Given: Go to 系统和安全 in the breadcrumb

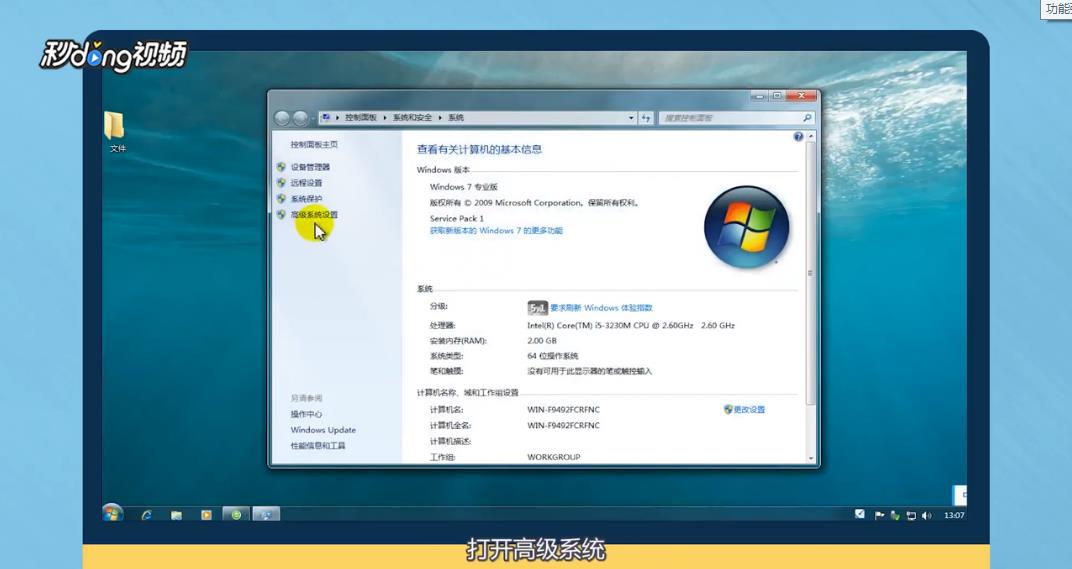Looking at the screenshot, I should point(412,118).
